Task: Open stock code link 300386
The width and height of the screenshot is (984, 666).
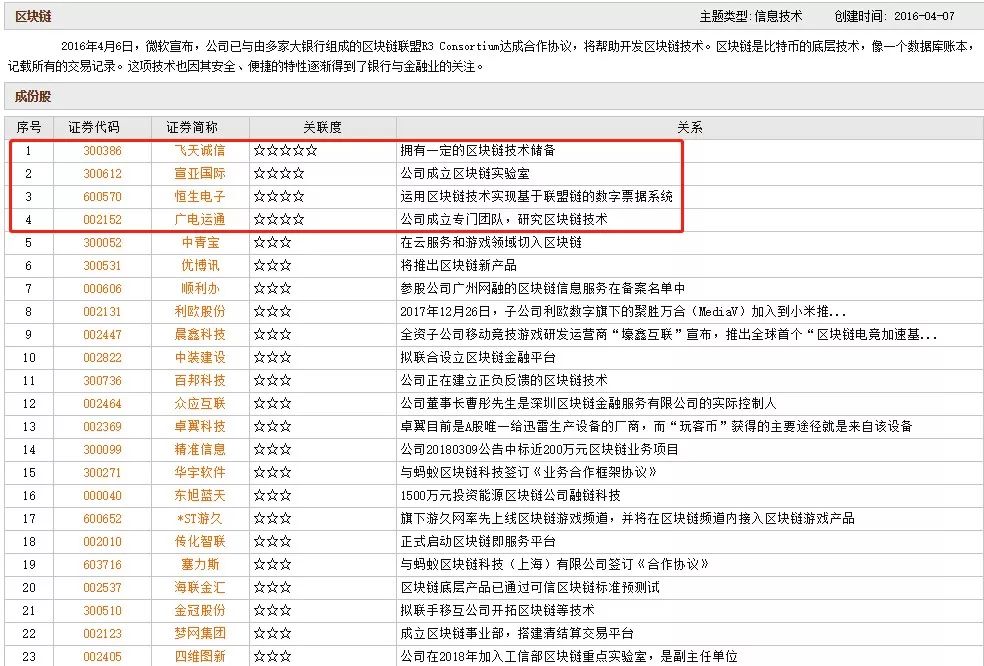Action: tap(102, 151)
